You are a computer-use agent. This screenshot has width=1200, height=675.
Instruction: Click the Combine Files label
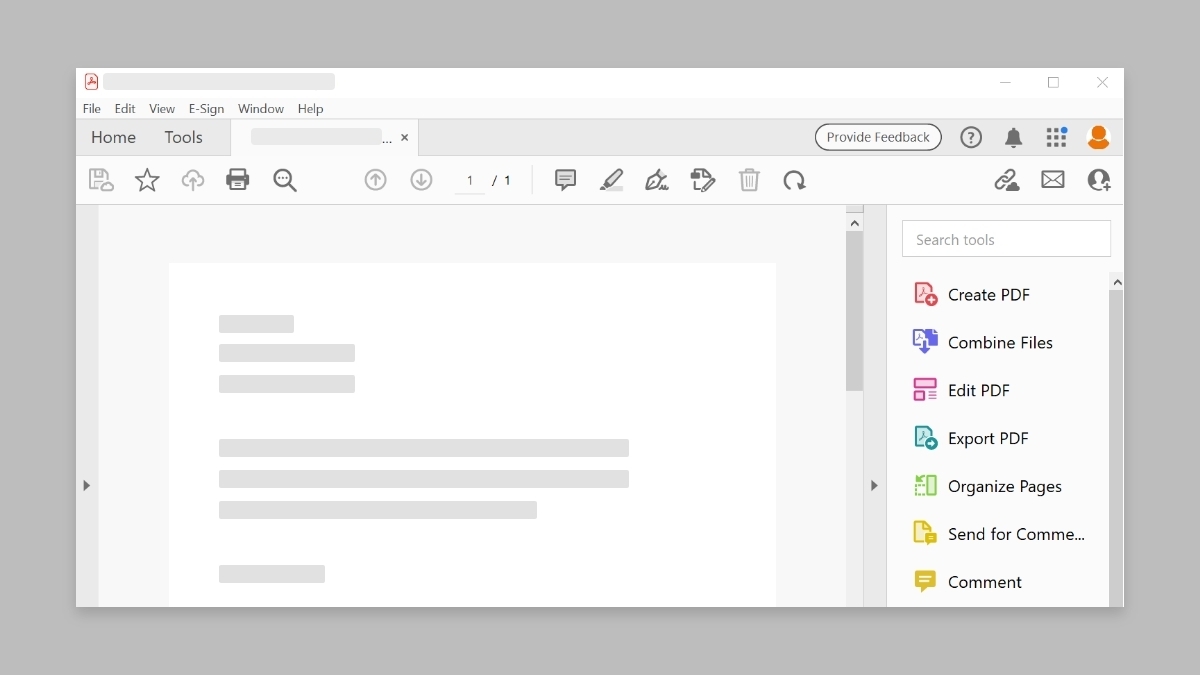click(1000, 342)
